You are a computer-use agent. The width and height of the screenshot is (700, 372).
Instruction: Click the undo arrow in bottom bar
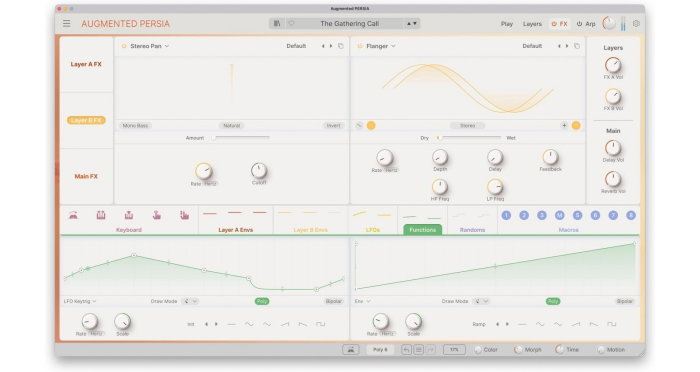point(406,350)
